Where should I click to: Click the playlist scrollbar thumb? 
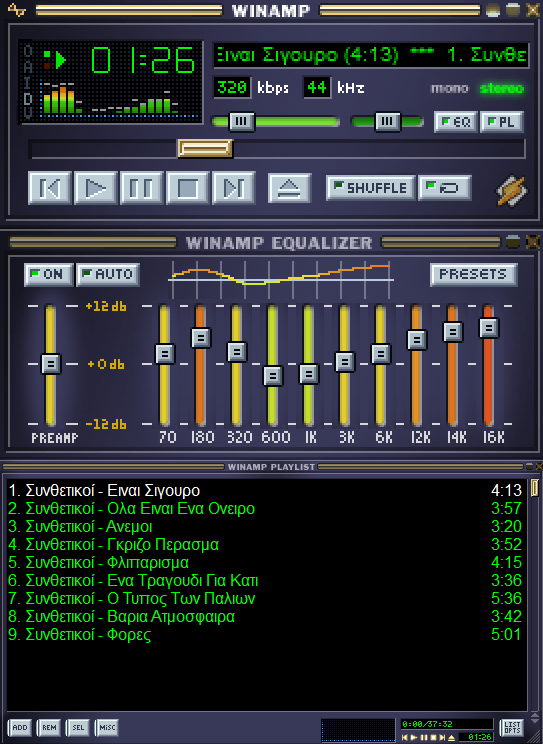click(x=534, y=487)
